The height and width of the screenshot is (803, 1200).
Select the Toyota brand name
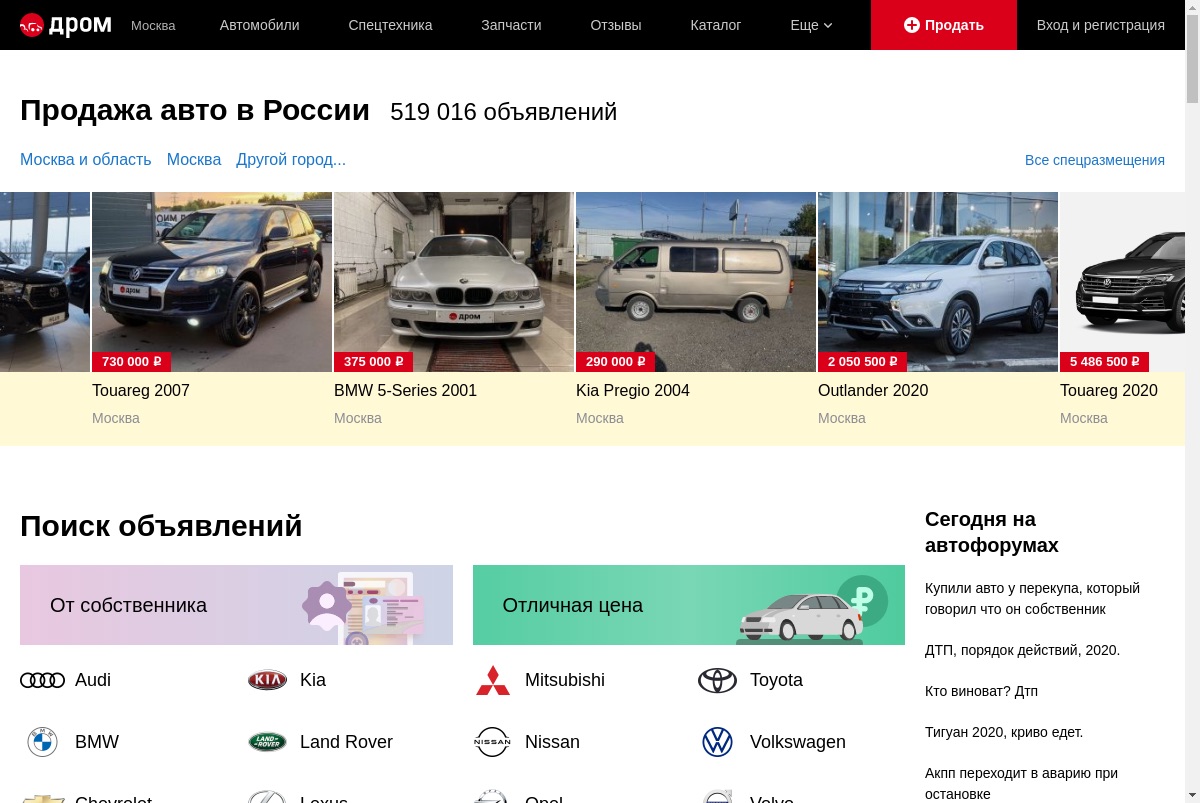pos(776,680)
